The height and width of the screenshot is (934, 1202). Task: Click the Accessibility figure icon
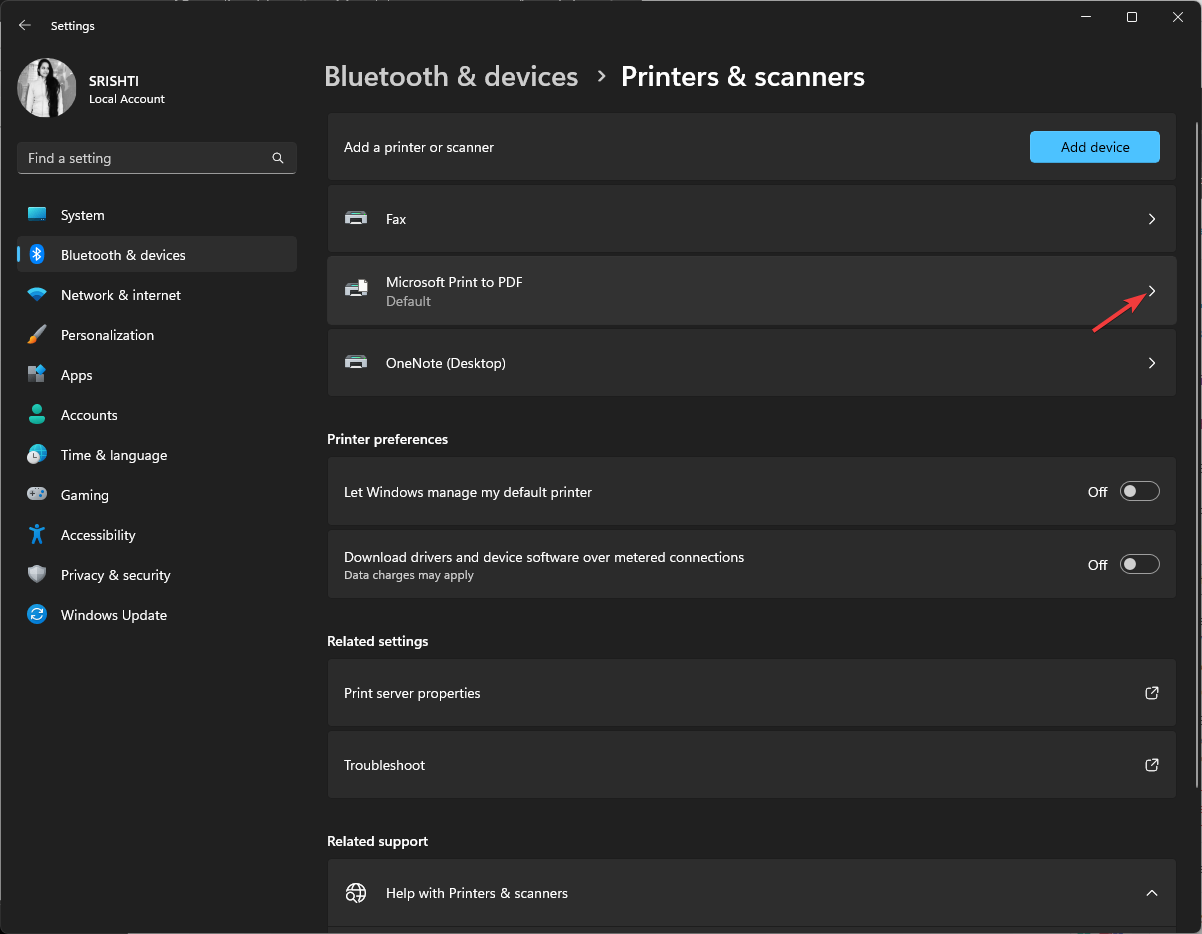(x=37, y=535)
